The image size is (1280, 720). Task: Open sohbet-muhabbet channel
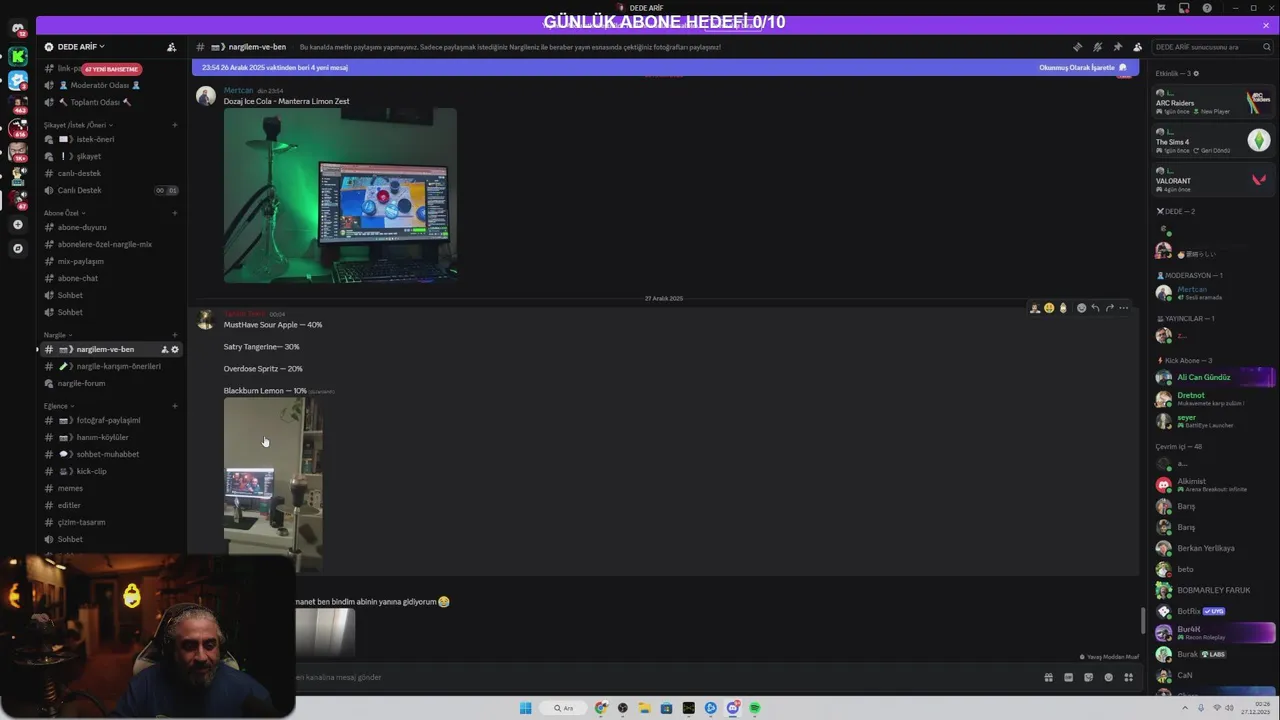107,454
